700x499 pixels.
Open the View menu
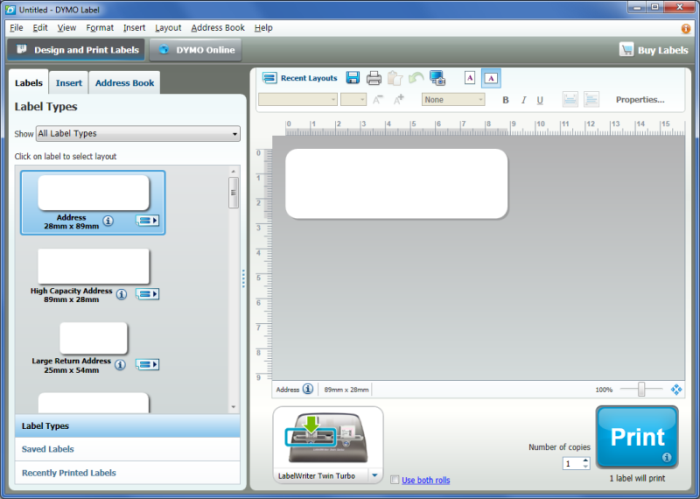point(67,28)
